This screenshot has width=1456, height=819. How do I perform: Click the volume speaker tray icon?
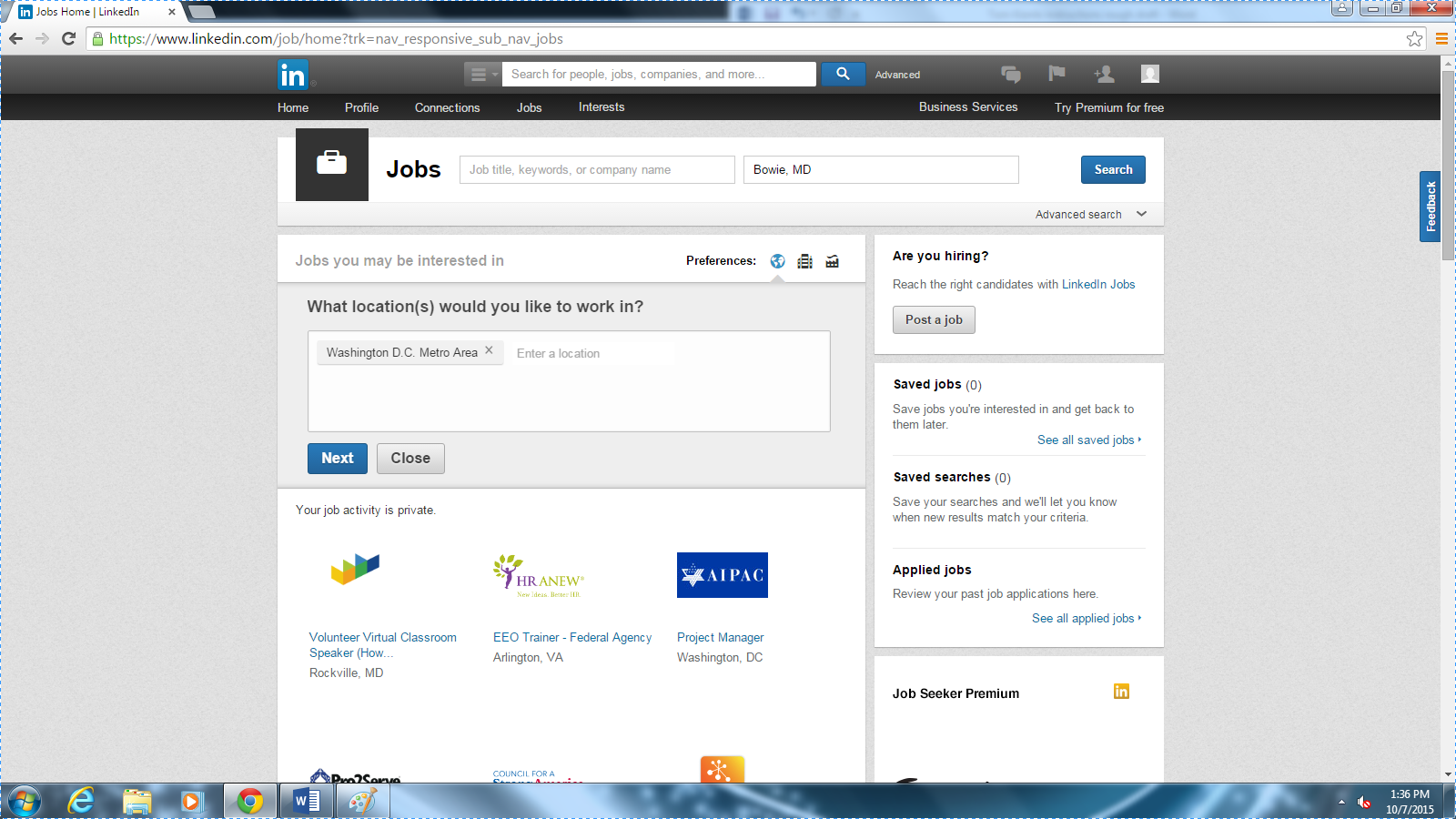click(x=1363, y=802)
